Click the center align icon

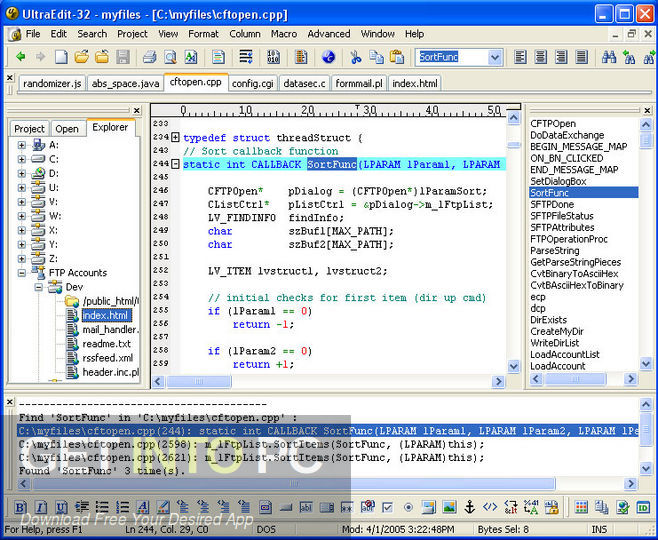(541, 57)
